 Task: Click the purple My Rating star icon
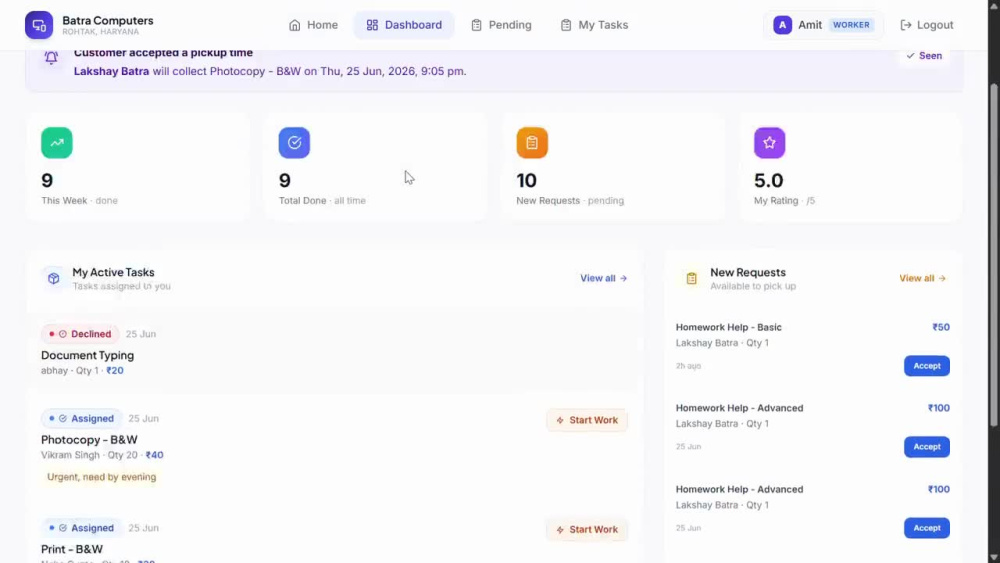pos(769,143)
